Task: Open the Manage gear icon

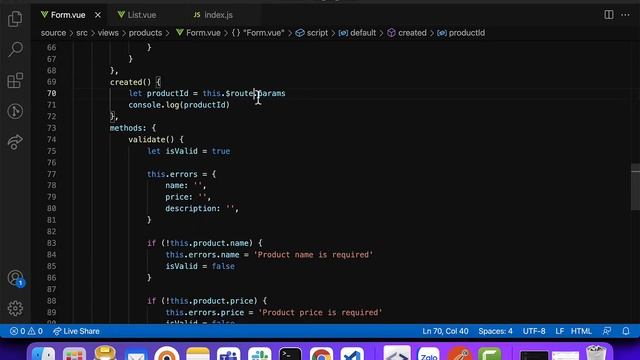Action: (x=15, y=308)
